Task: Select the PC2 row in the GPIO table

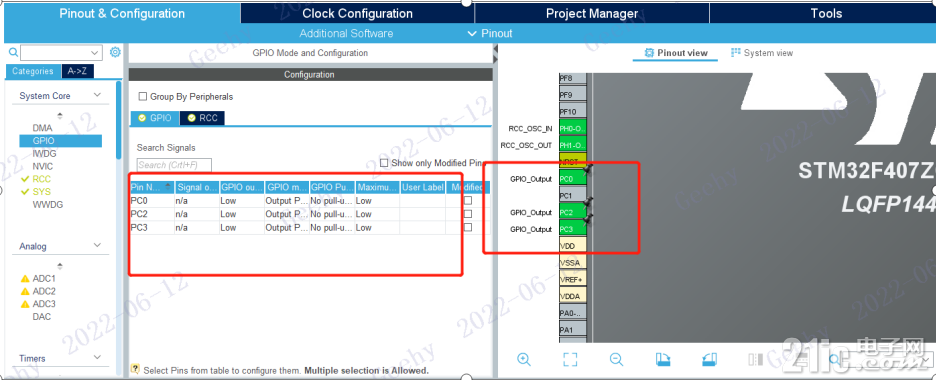Action: click(310, 214)
